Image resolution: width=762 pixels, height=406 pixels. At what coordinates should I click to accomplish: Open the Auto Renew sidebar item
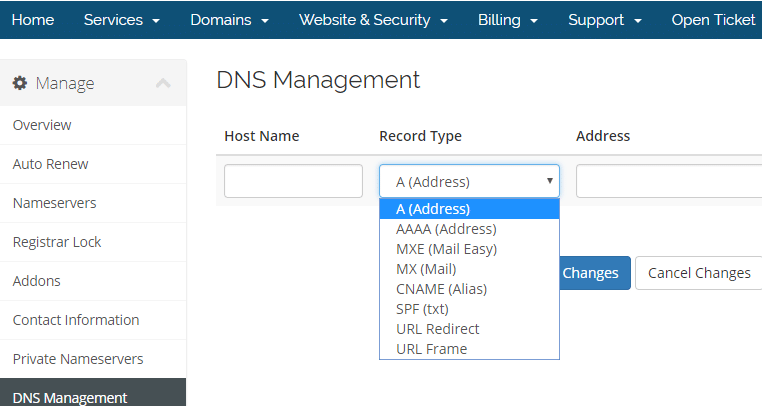click(x=50, y=164)
